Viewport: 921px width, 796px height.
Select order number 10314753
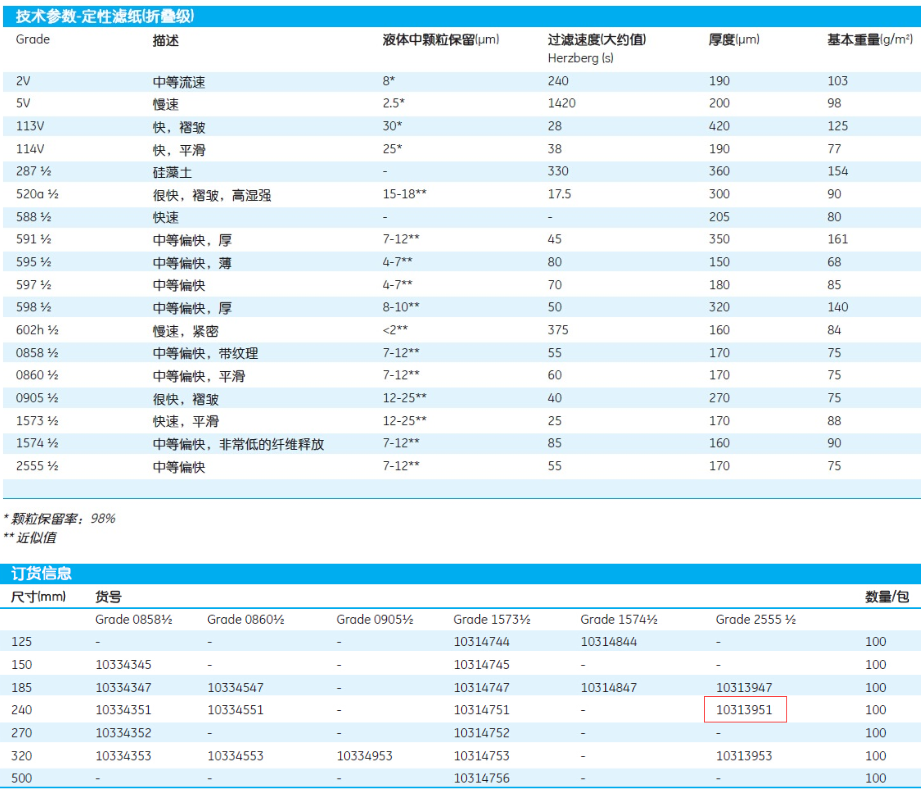[x=482, y=755]
